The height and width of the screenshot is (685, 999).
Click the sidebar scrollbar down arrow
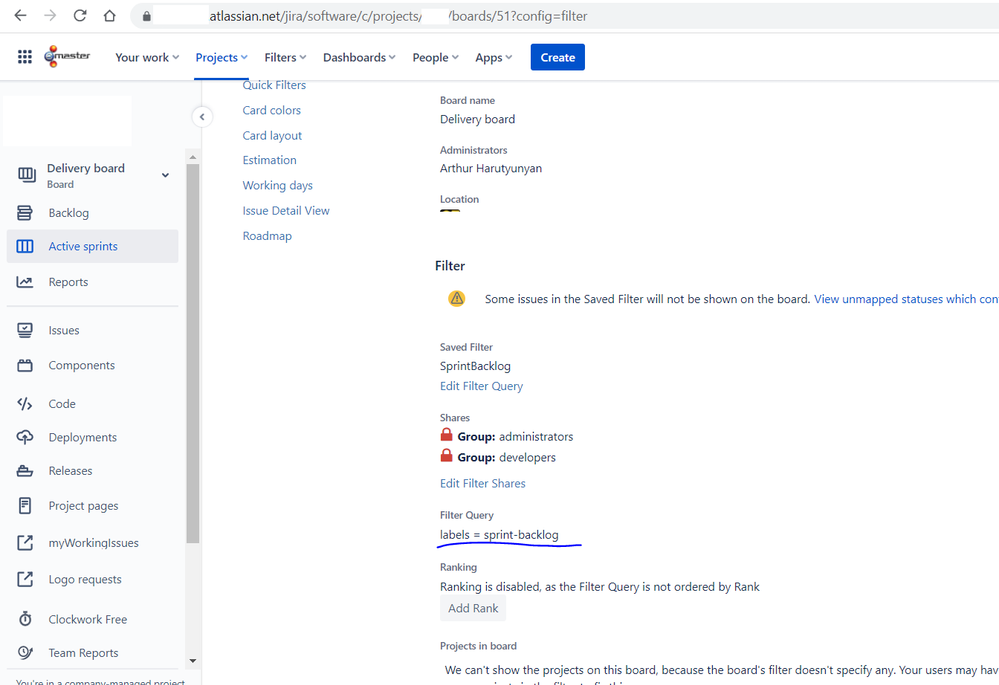coord(193,661)
